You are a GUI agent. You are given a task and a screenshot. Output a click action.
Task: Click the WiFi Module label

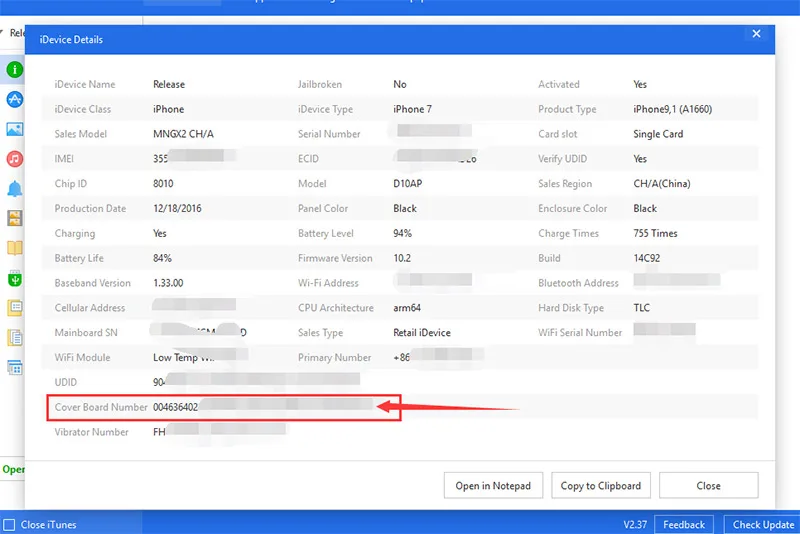click(82, 358)
